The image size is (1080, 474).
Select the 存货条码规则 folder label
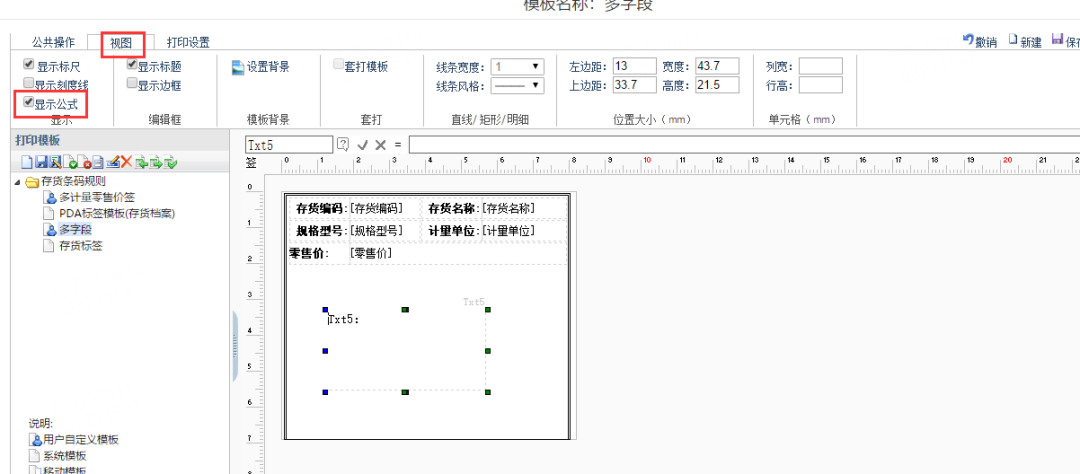[x=73, y=182]
